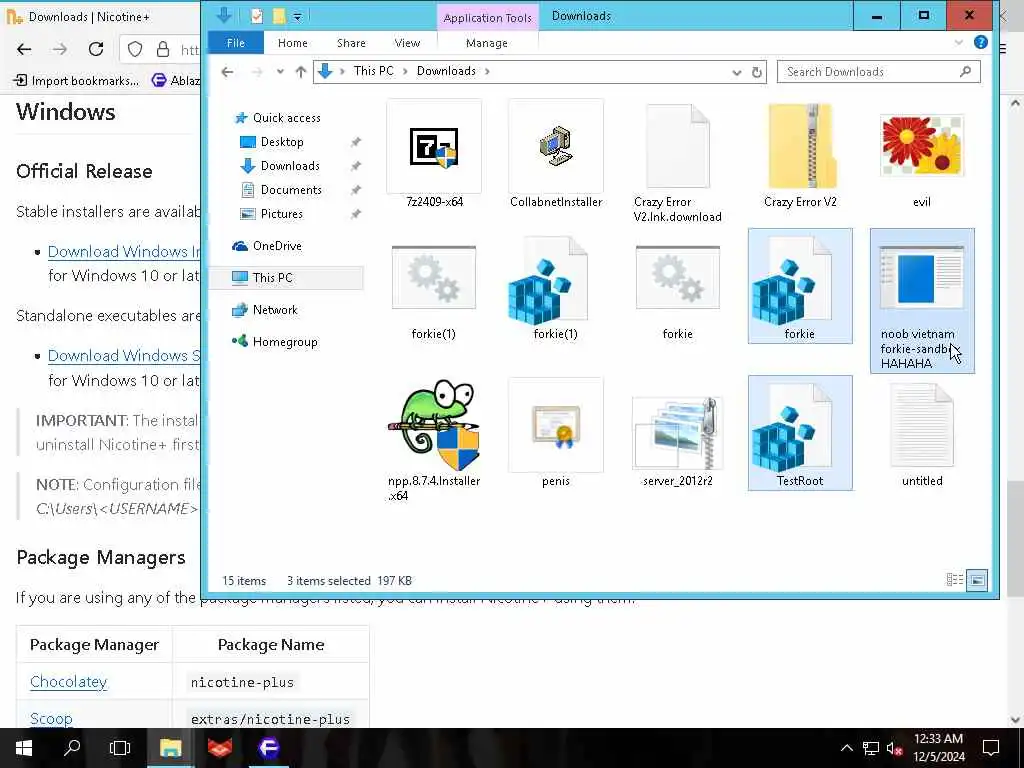Open Downloads in navigation pane
This screenshot has width=1024, height=768.
289,166
